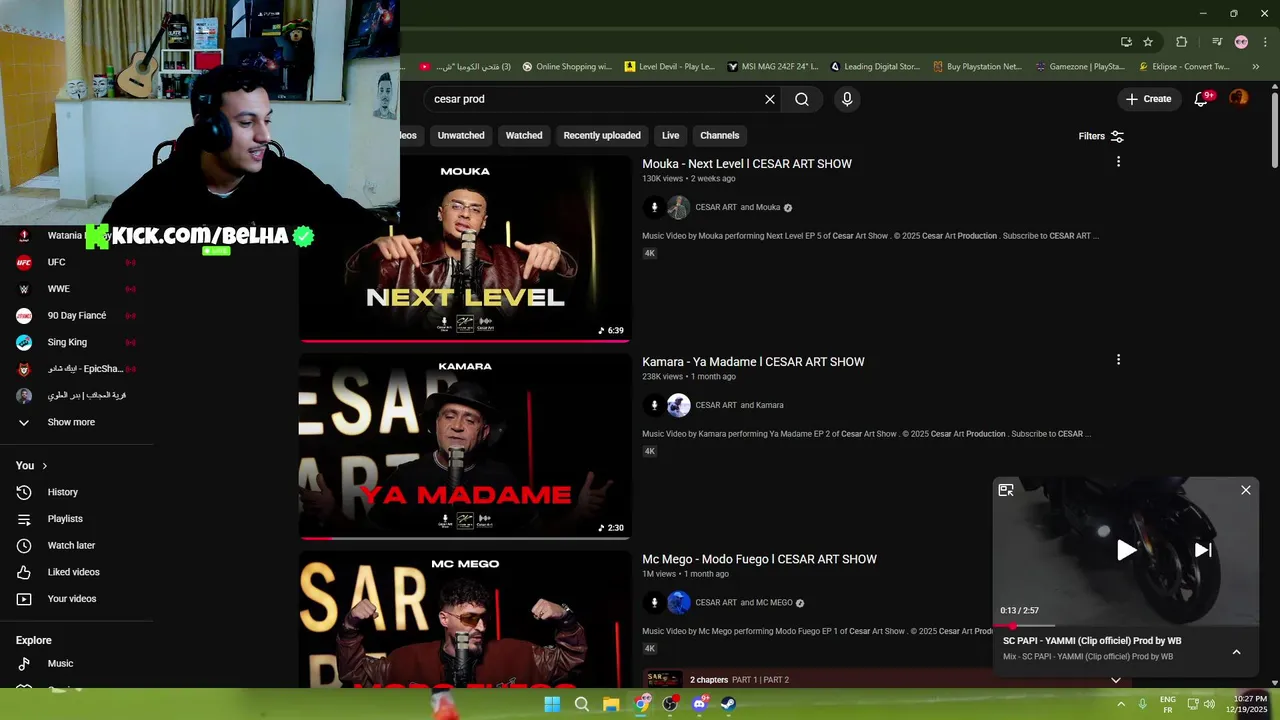Open Windows taskbar search

[582, 704]
